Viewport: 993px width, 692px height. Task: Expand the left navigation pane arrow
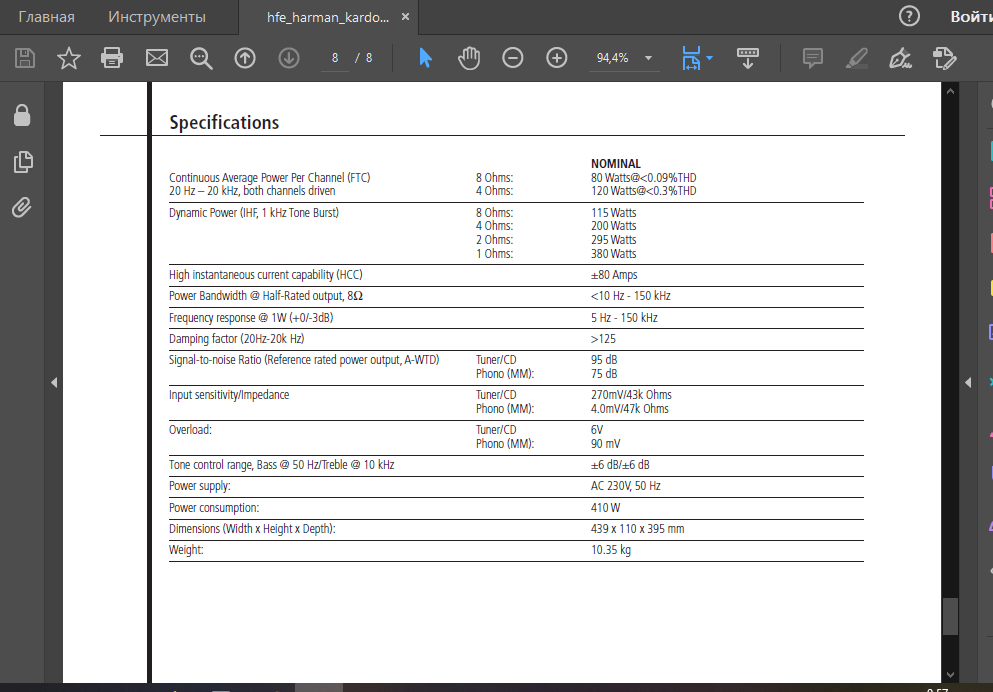[x=54, y=382]
